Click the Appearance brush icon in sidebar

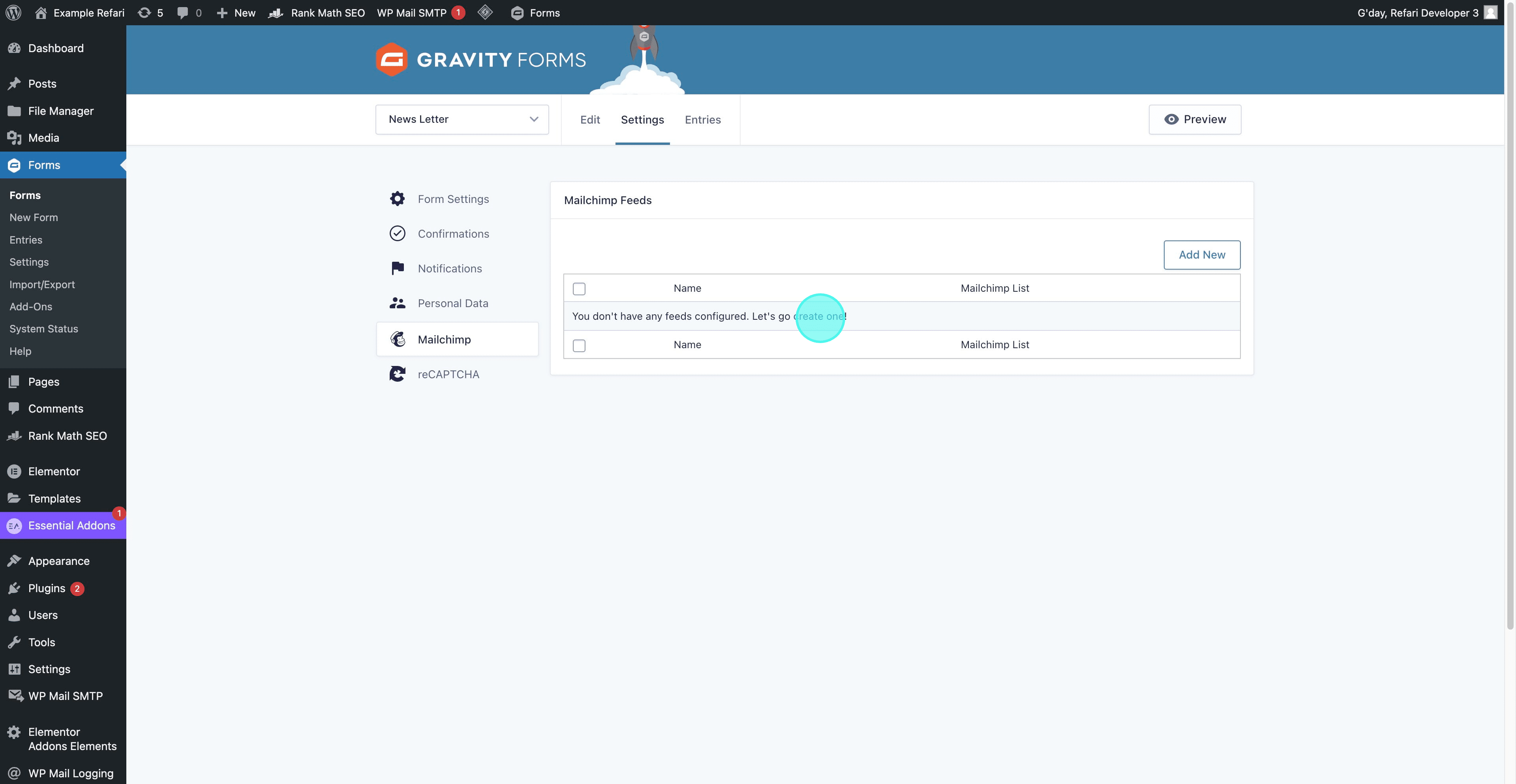pos(14,561)
